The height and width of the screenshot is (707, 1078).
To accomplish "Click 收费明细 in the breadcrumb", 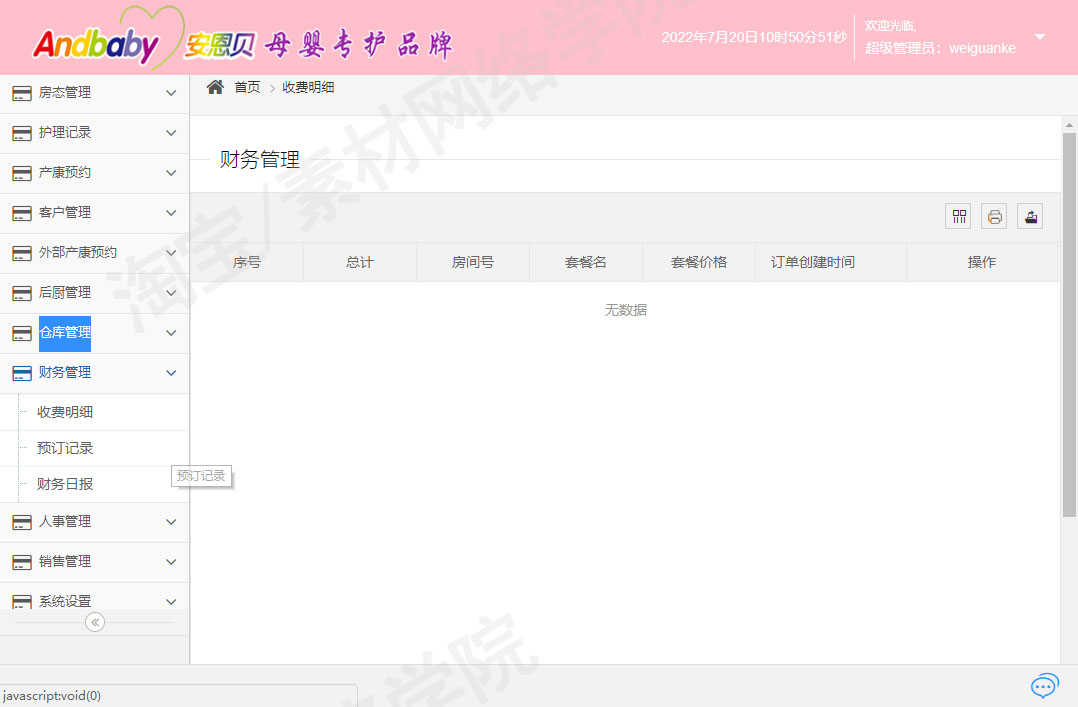I will tap(308, 87).
